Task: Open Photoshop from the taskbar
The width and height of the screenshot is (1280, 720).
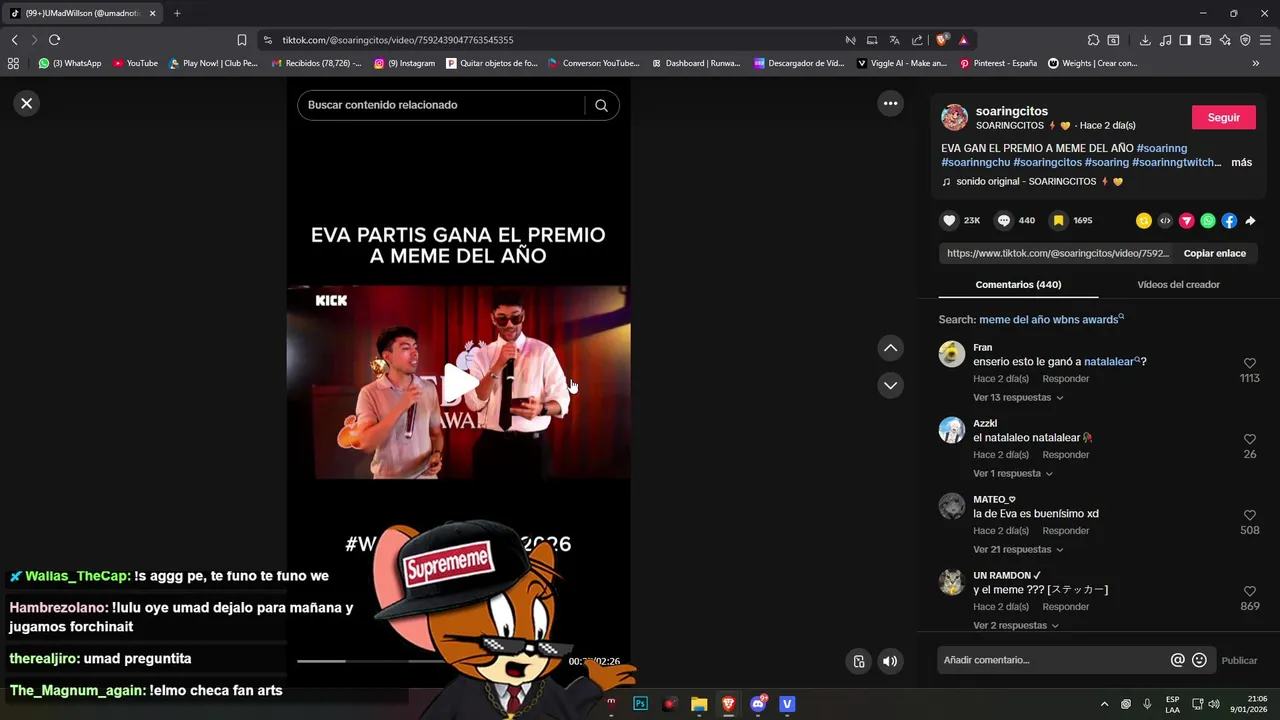Action: 640,704
